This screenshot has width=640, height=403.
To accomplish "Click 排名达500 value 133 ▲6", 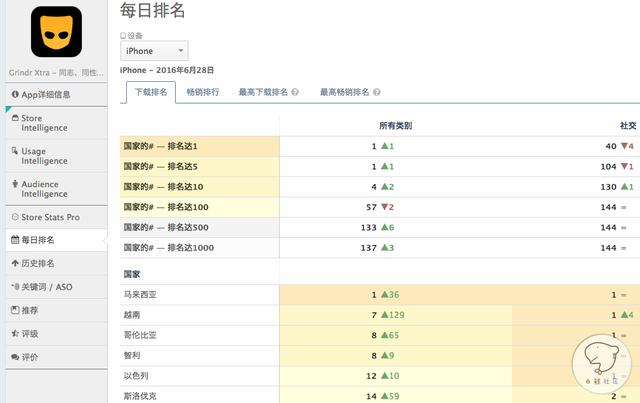I will coord(378,227).
